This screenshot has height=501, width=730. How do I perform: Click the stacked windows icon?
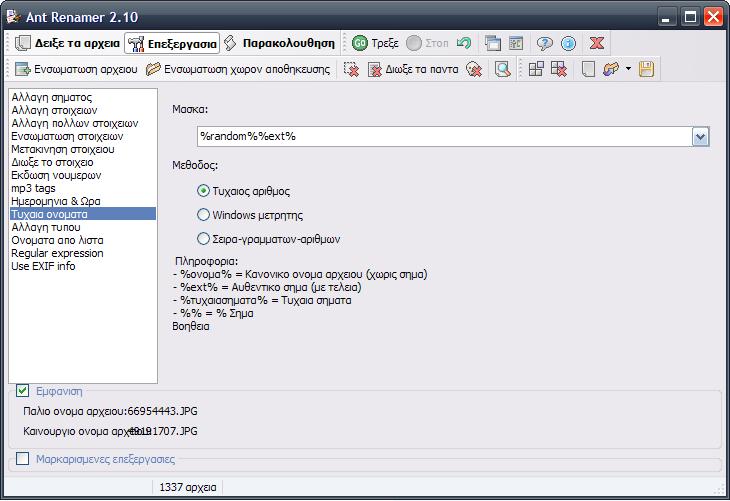pyautogui.click(x=493, y=43)
